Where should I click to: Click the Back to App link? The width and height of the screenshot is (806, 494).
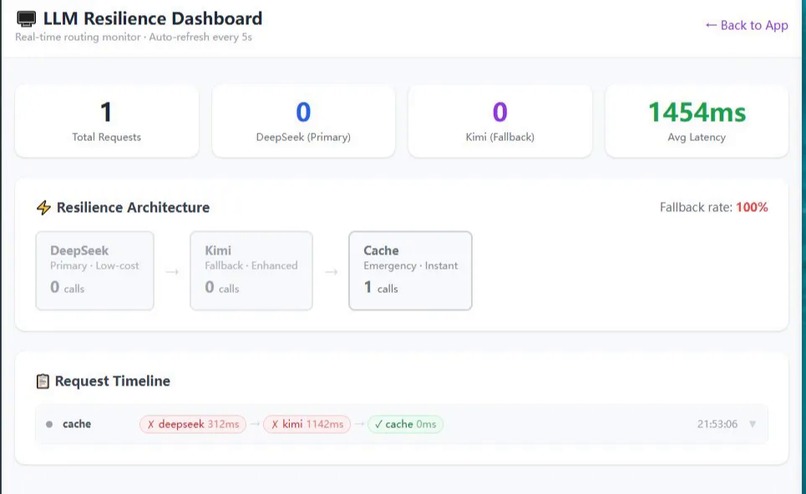(746, 25)
